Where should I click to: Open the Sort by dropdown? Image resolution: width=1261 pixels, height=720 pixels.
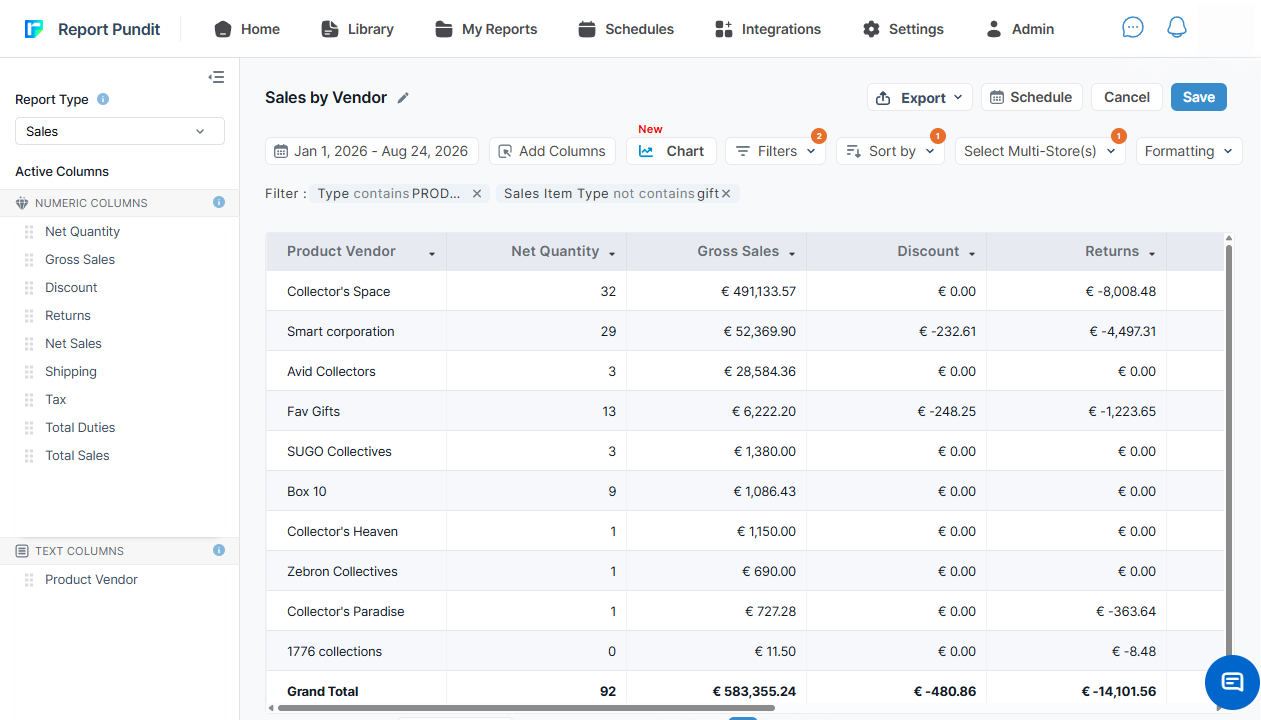(x=890, y=151)
